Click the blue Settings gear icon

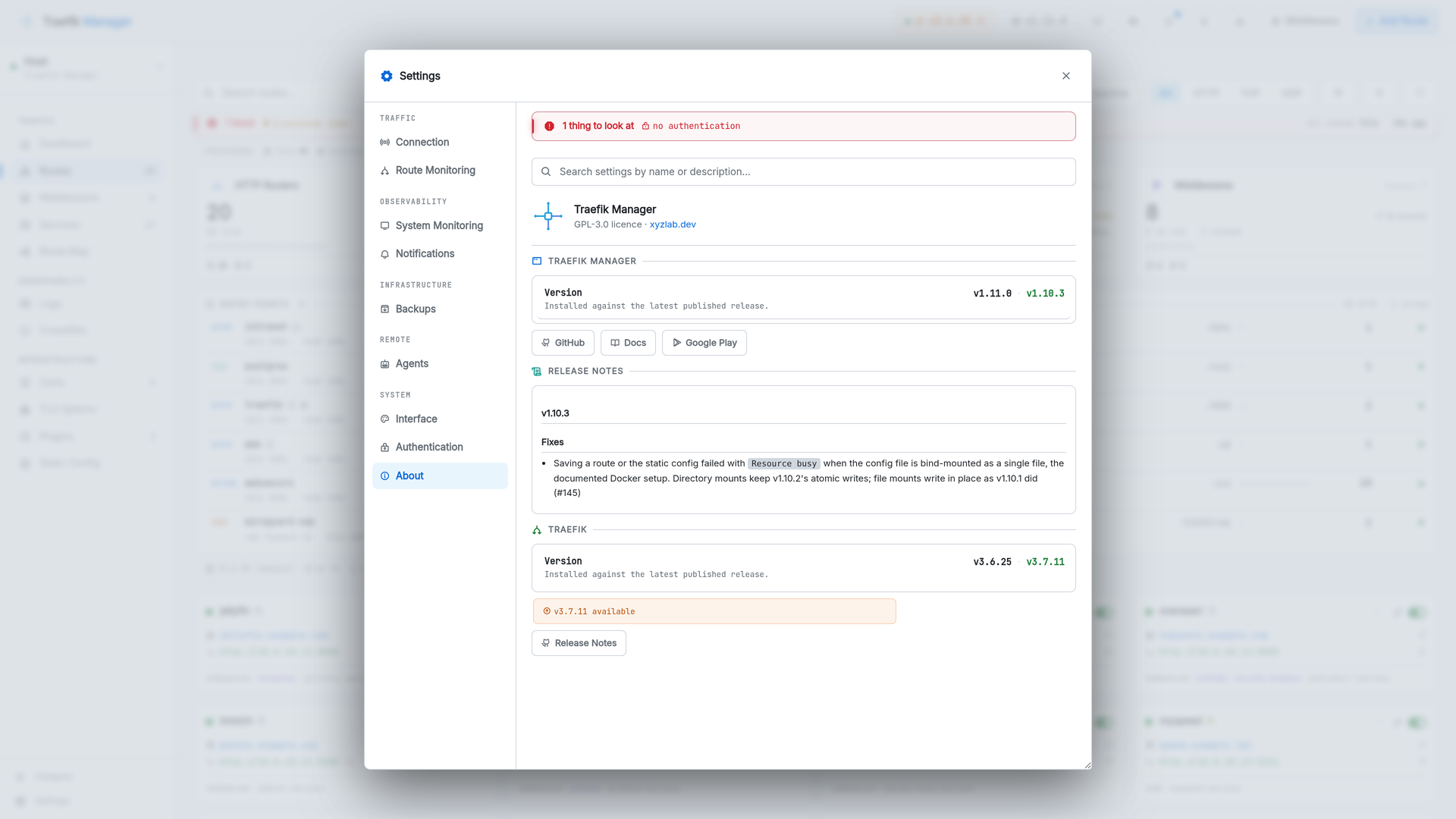click(x=387, y=76)
